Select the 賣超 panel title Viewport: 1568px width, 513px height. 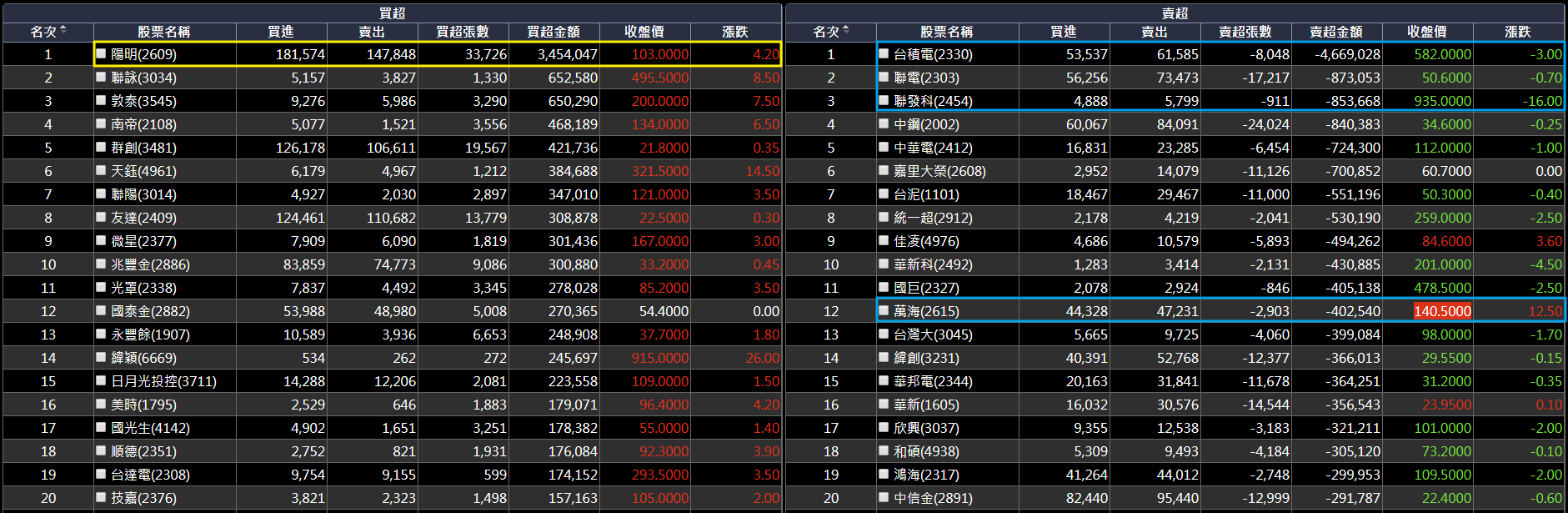click(x=1175, y=13)
